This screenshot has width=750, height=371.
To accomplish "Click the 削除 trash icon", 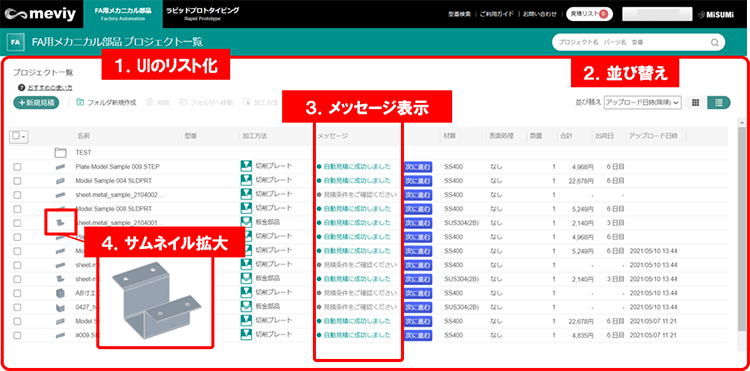I will [149, 102].
